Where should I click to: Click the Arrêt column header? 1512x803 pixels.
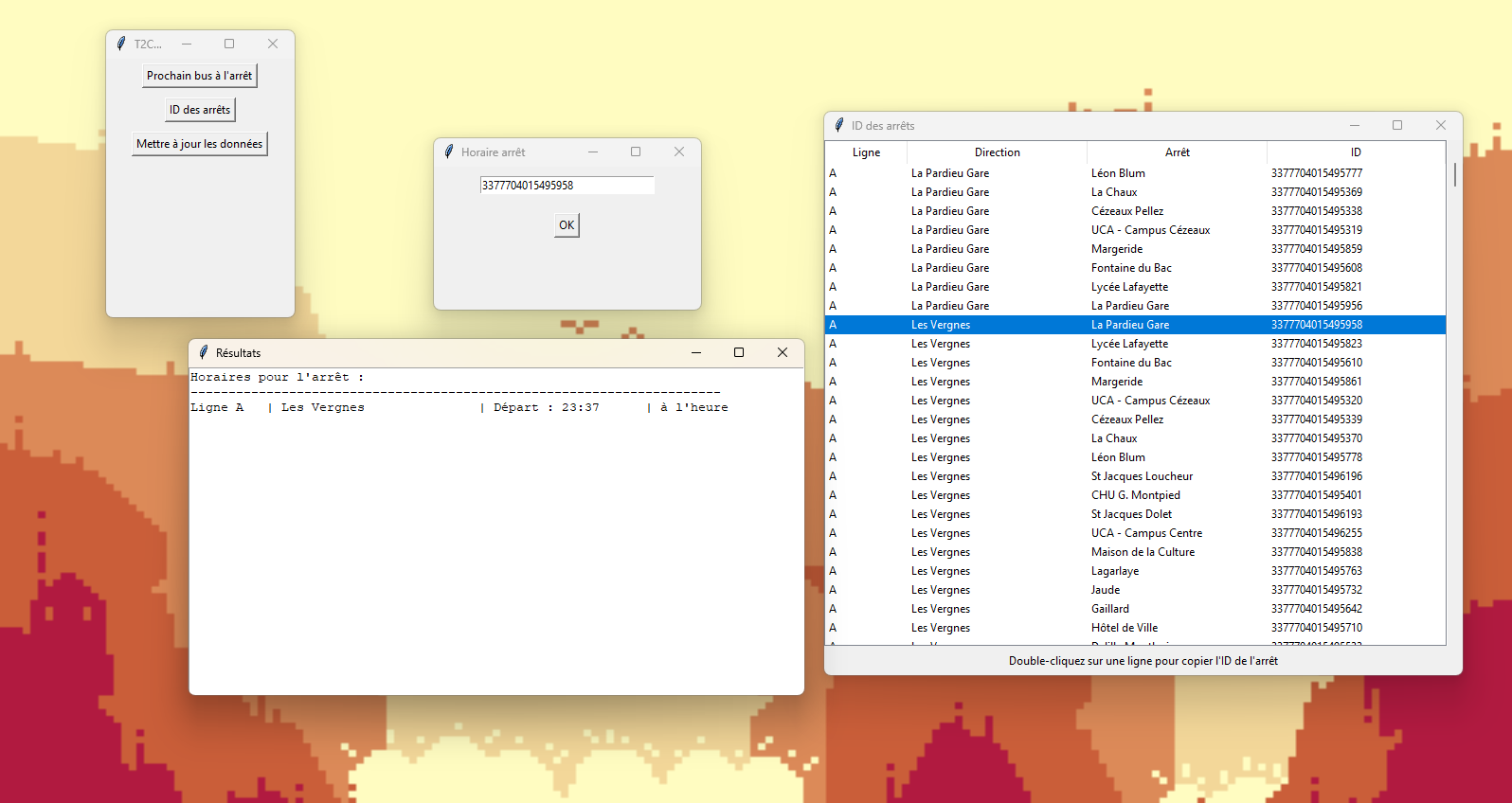point(1177,152)
